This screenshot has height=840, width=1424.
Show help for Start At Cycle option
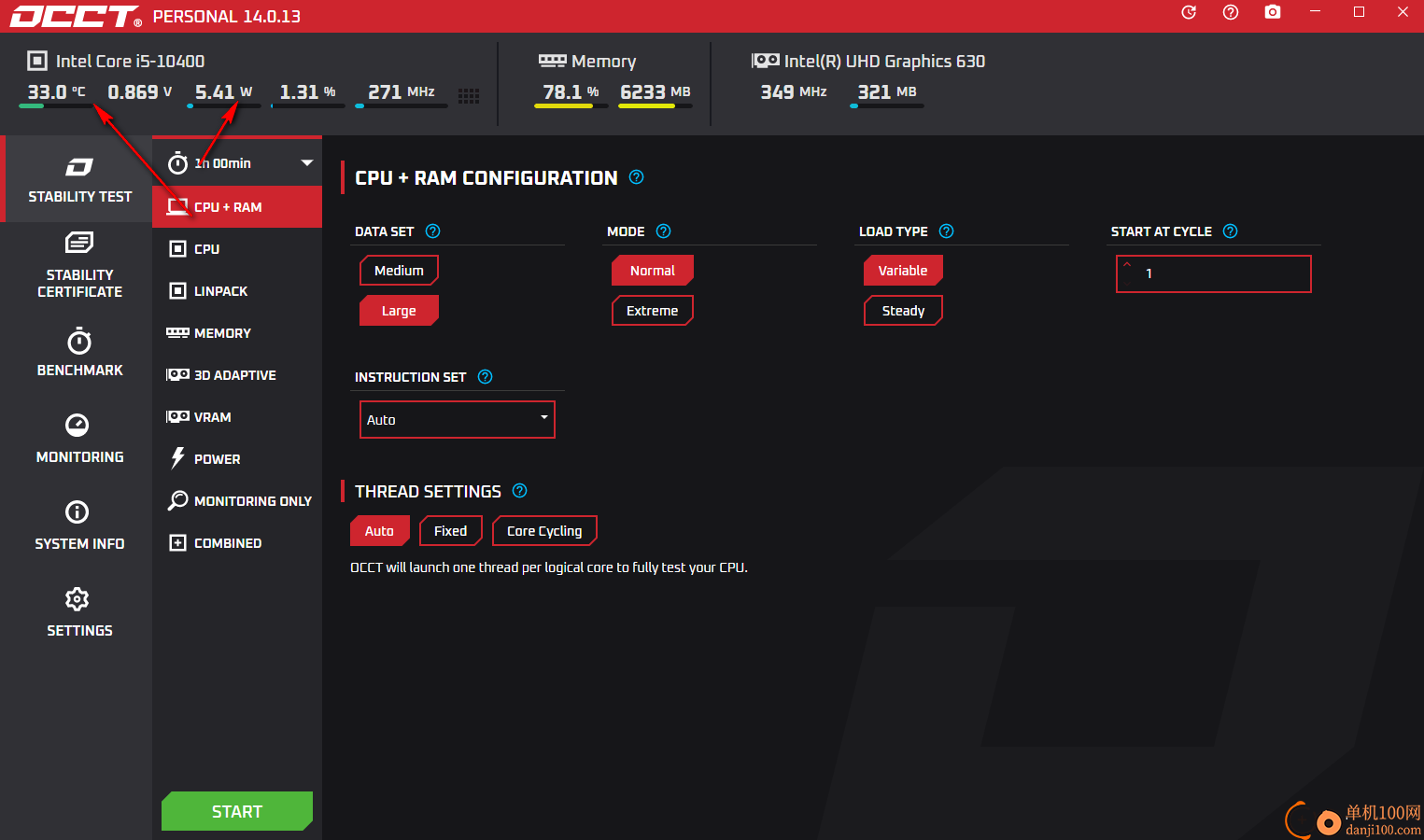[1230, 231]
